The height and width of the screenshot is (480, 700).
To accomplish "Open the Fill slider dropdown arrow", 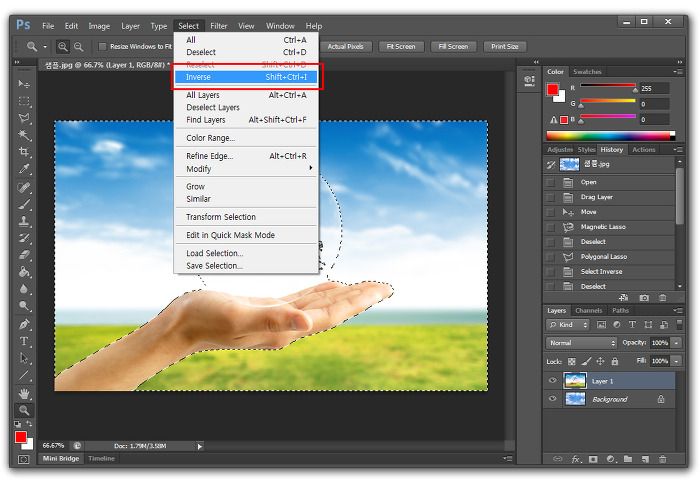I will [x=677, y=361].
